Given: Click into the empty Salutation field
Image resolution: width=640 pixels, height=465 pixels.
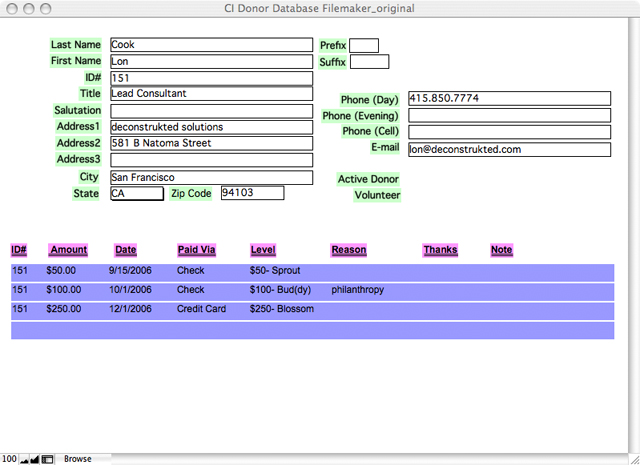Looking at the screenshot, I should [210, 111].
